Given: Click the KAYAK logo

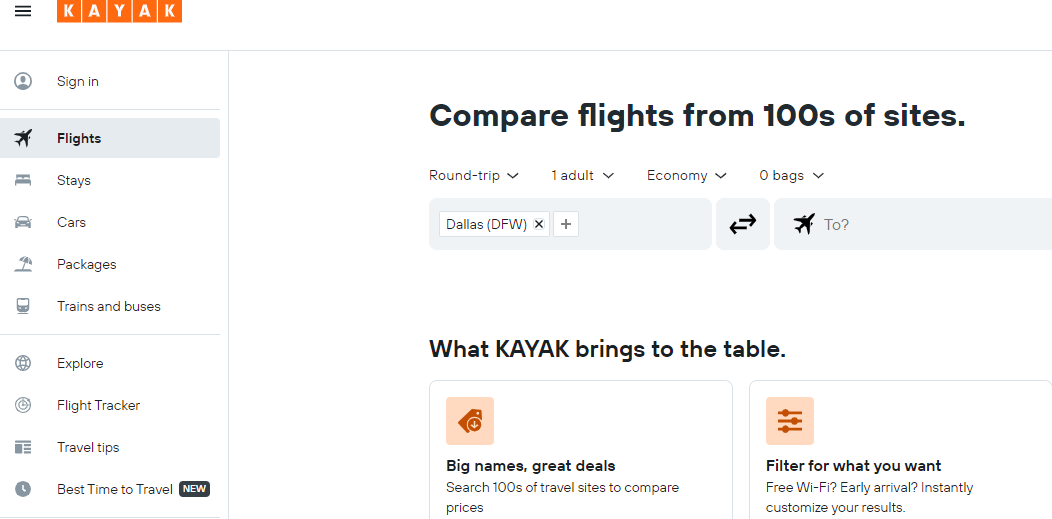Looking at the screenshot, I should click(119, 11).
